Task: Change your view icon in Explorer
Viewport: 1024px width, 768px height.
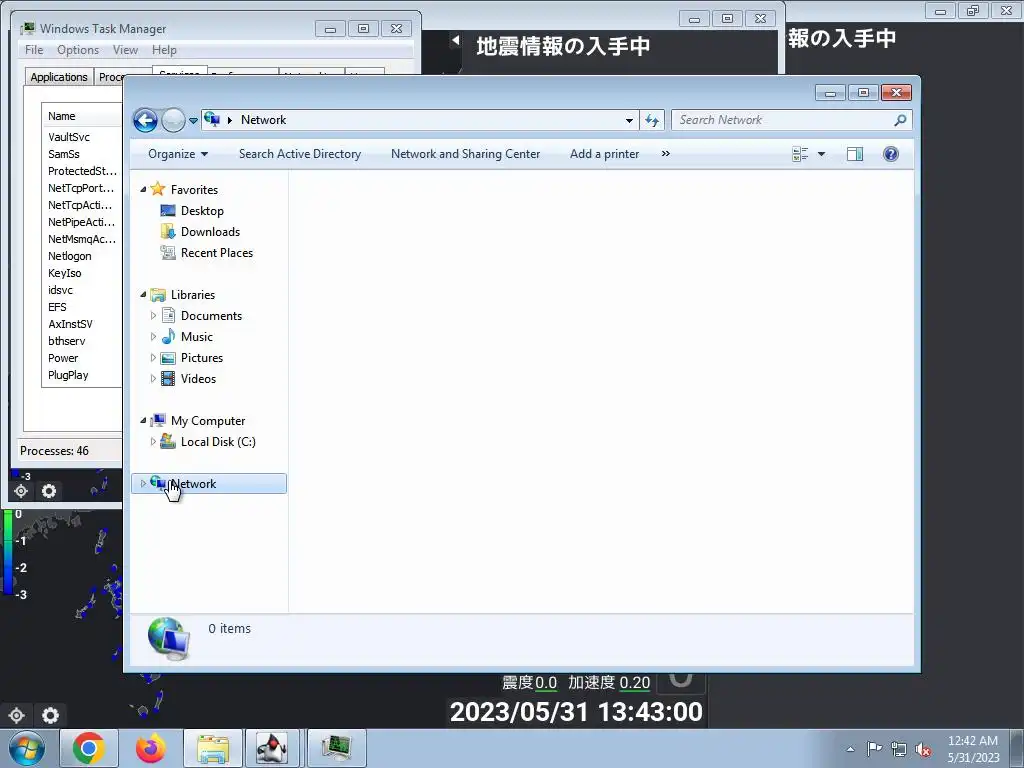Action: [x=800, y=154]
